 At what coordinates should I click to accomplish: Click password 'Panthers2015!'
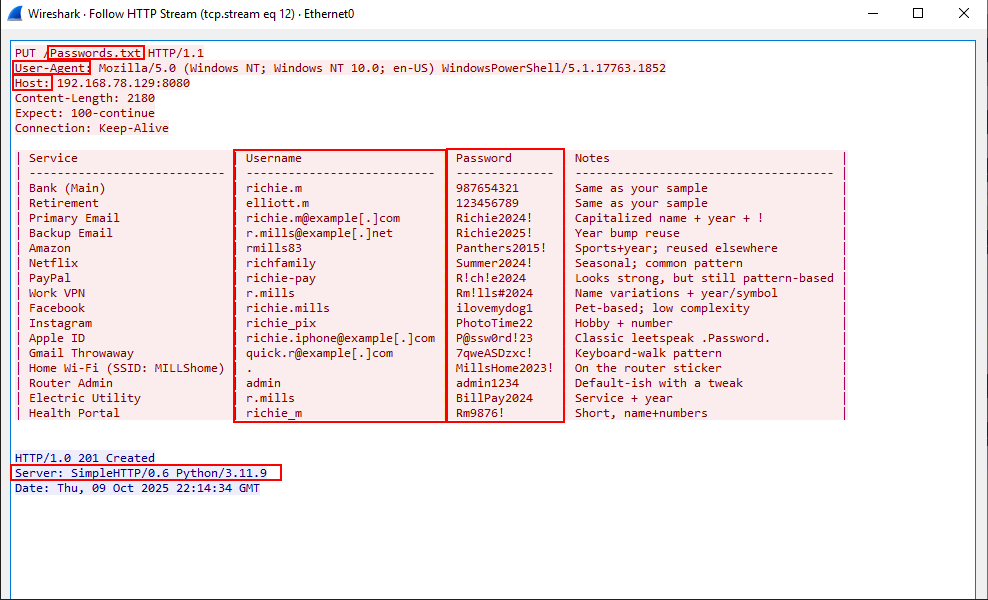point(502,248)
